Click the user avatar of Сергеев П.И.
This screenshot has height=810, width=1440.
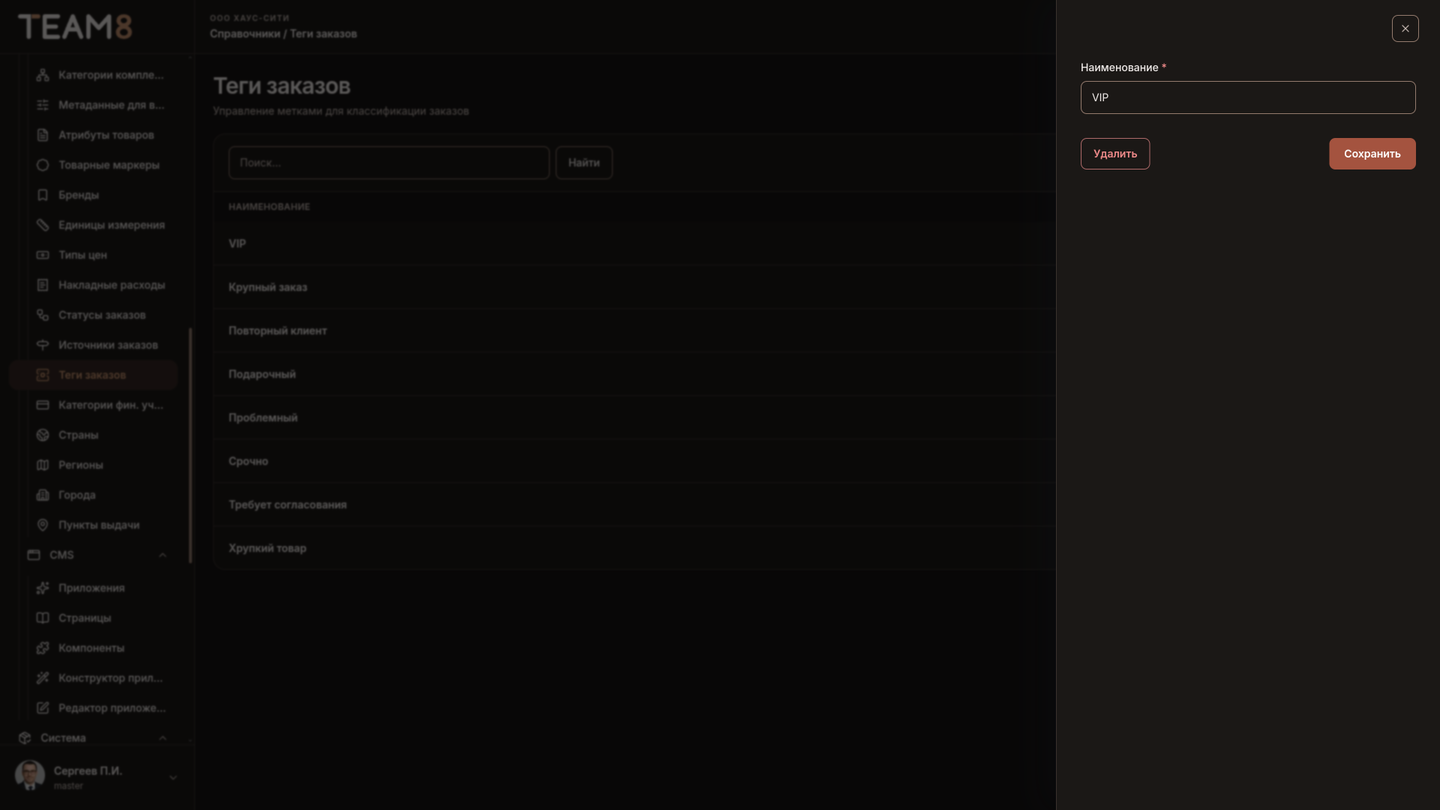tap(30, 776)
